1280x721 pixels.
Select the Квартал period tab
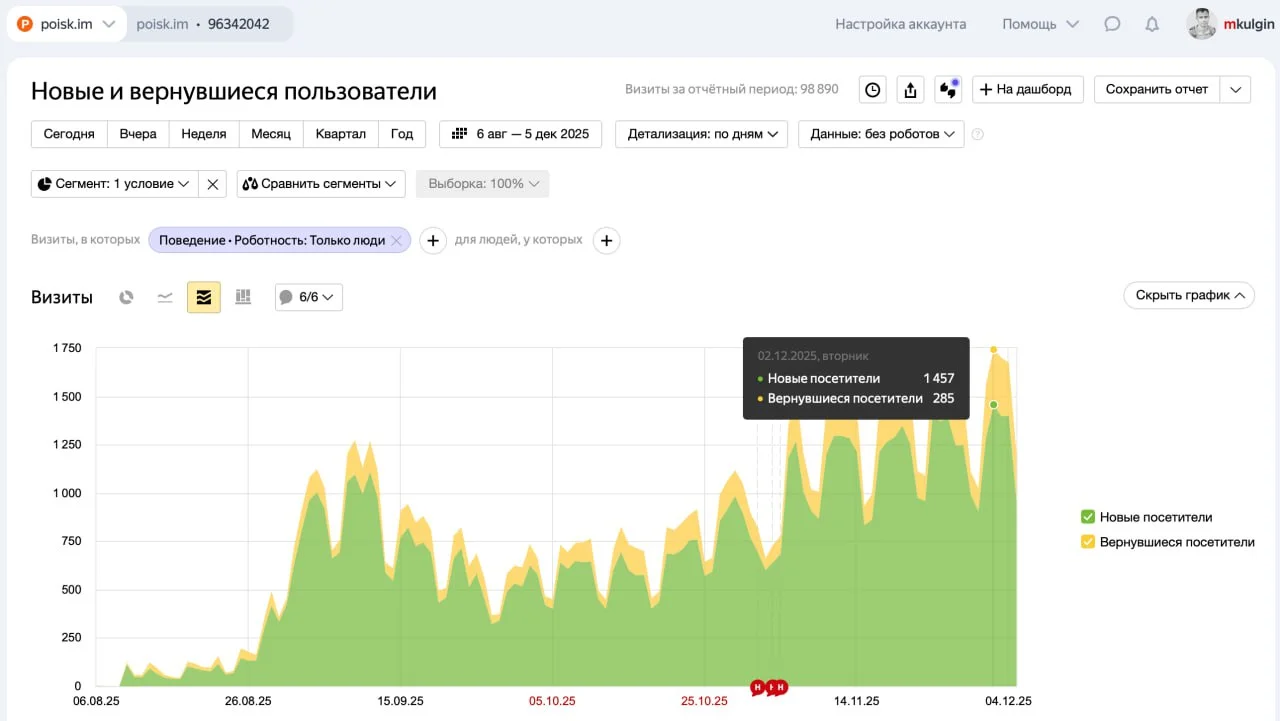click(340, 134)
